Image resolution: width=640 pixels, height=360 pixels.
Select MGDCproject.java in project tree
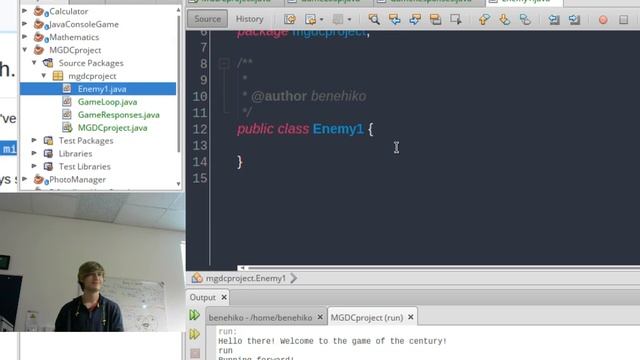[113, 128]
